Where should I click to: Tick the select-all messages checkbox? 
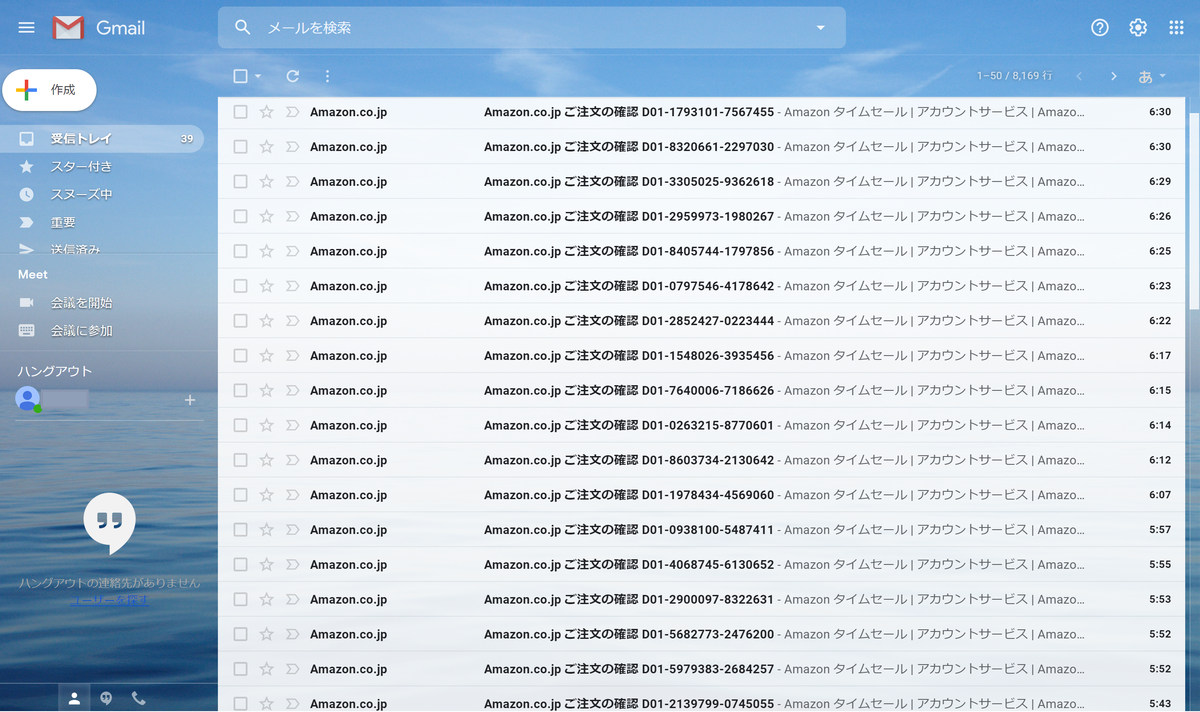240,76
